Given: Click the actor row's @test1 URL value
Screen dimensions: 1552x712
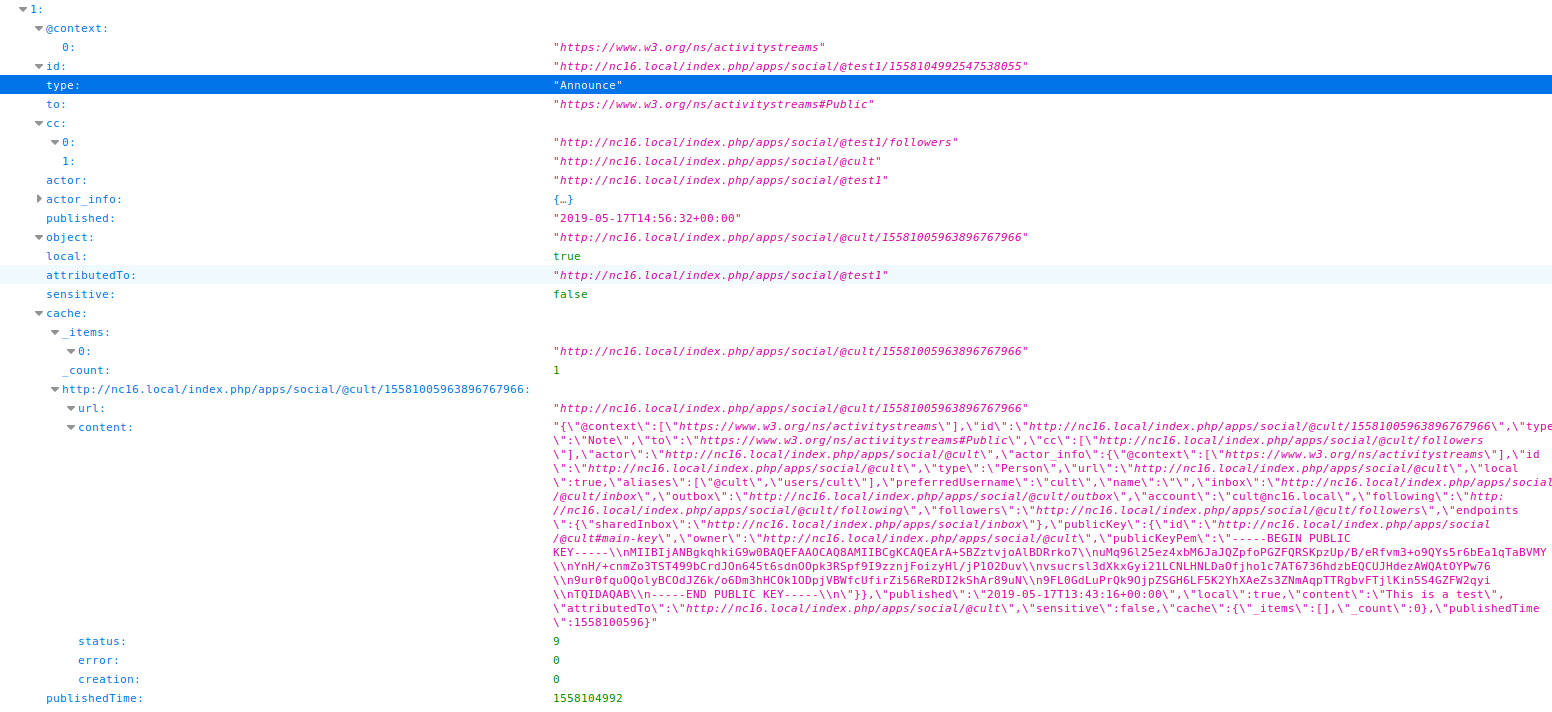Looking at the screenshot, I should point(721,180).
